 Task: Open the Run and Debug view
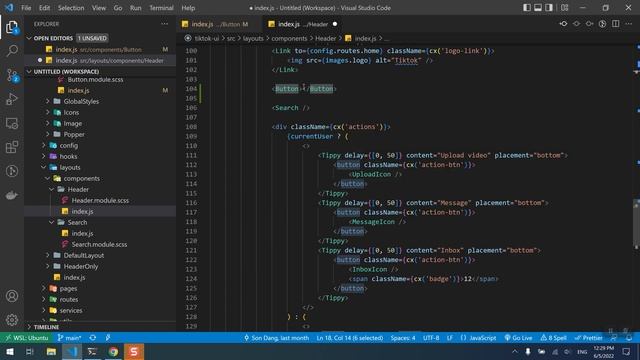coord(12,99)
